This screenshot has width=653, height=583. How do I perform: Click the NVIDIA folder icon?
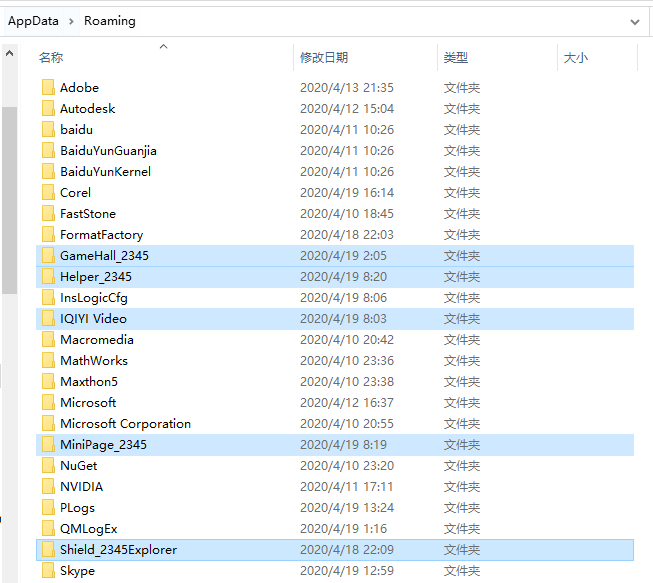pos(48,487)
